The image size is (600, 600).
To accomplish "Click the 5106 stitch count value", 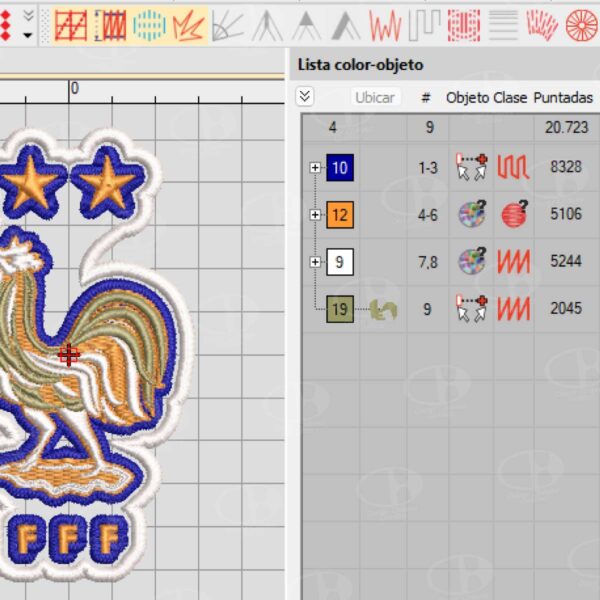I will point(566,214).
